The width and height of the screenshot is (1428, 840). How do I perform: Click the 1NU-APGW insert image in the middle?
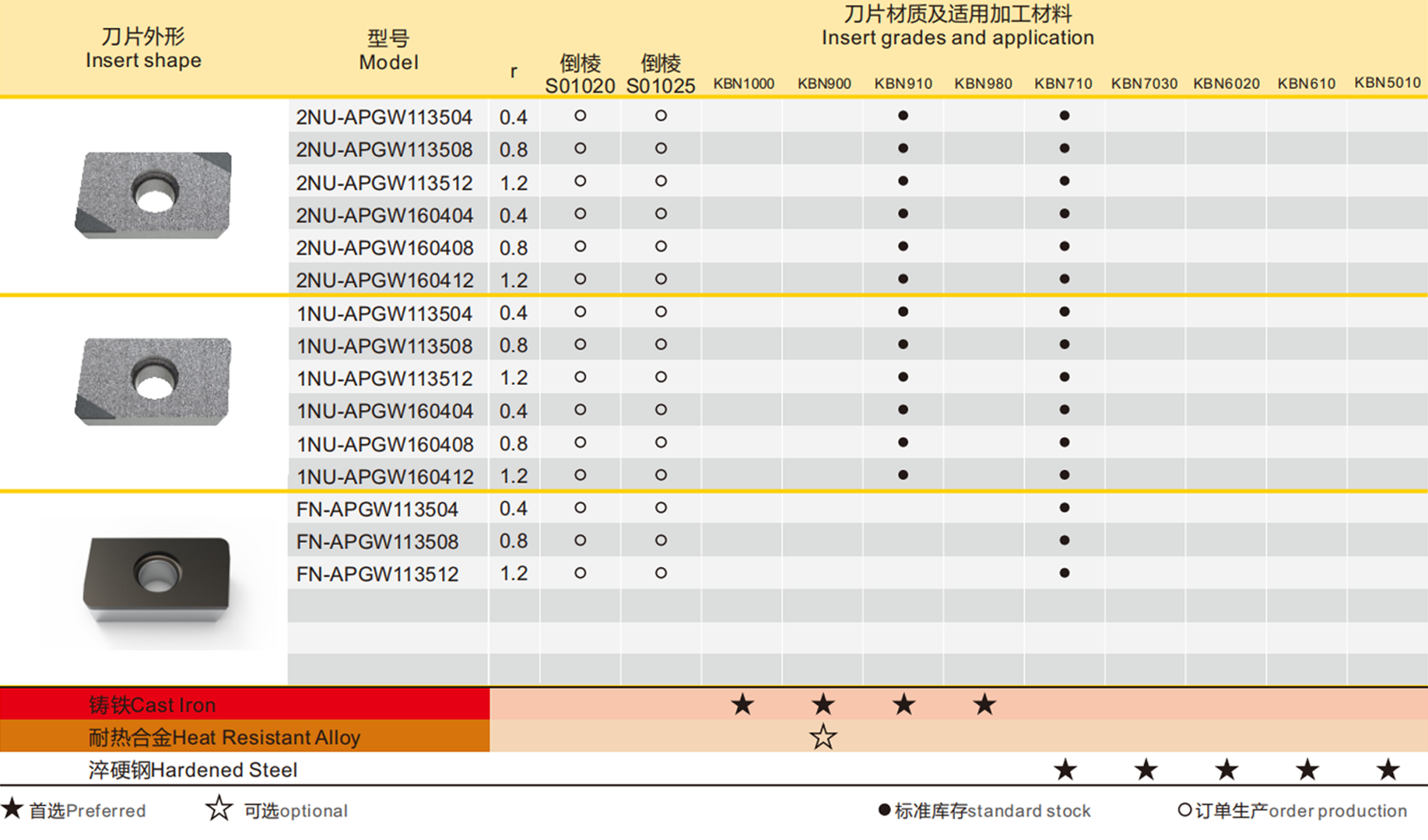[154, 381]
